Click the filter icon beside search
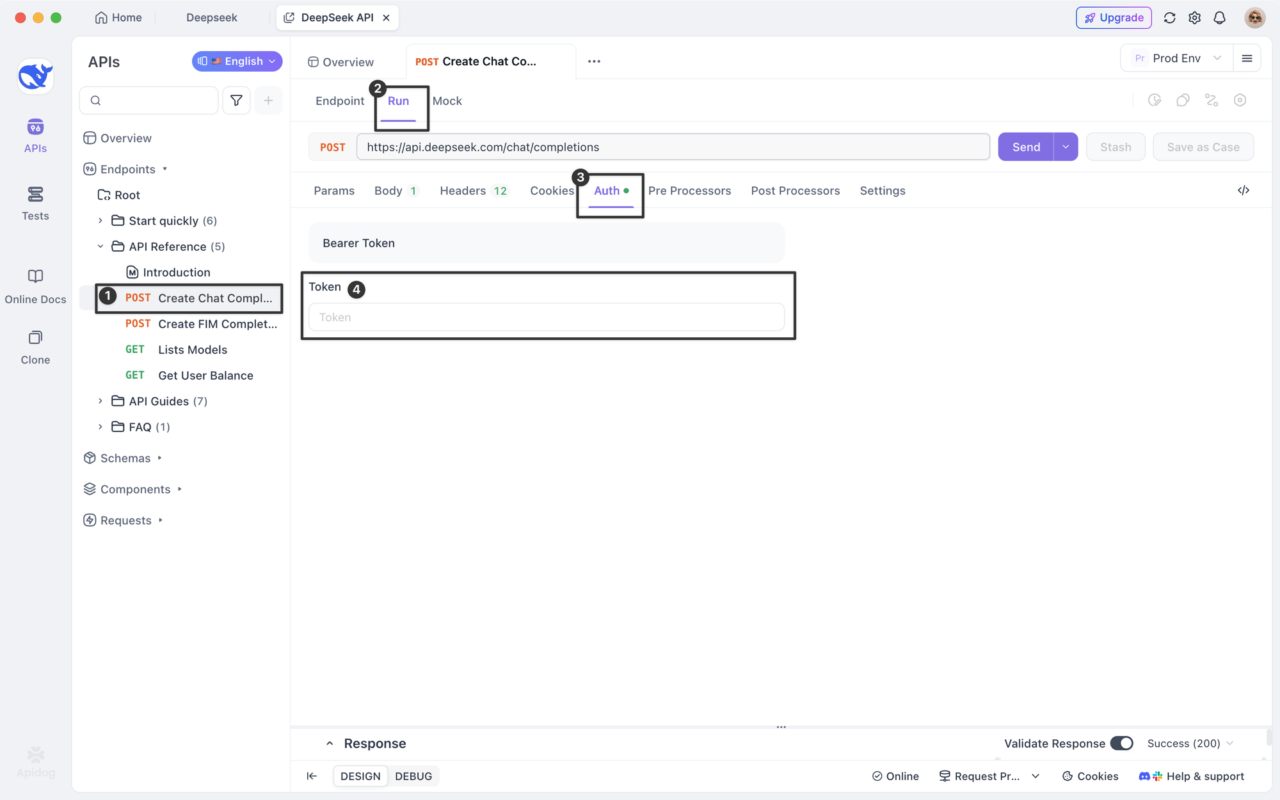Image resolution: width=1280 pixels, height=800 pixels. 236,100
